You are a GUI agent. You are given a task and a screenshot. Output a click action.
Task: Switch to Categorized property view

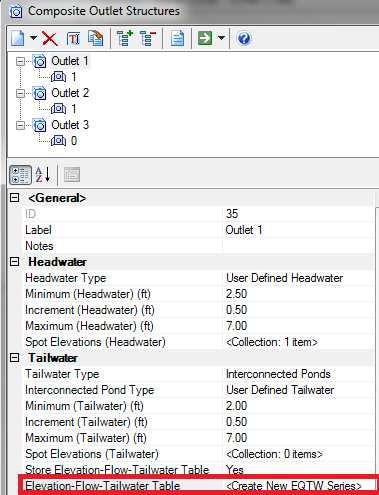20,175
